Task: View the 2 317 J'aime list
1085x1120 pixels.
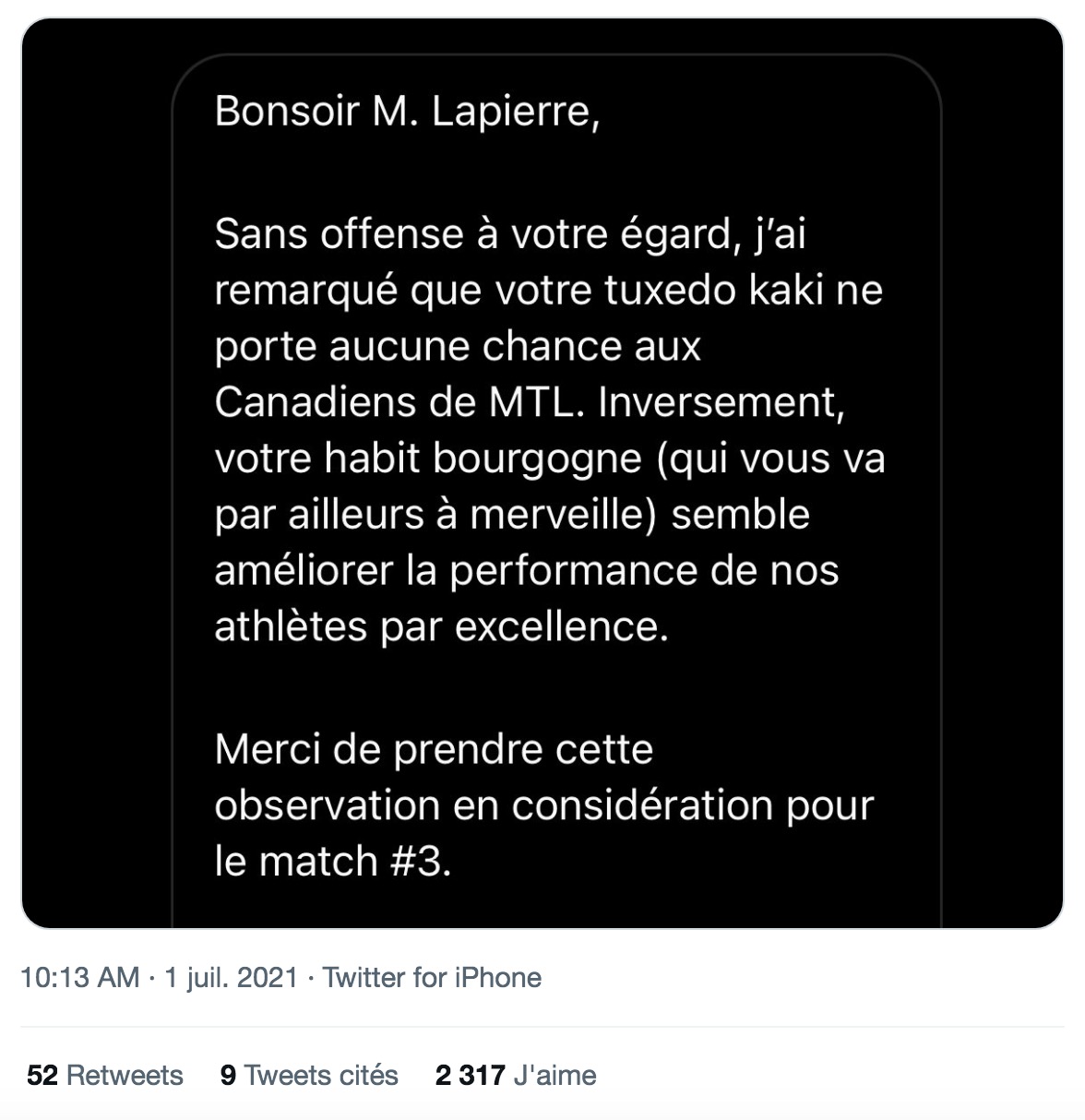Action: [x=516, y=1076]
